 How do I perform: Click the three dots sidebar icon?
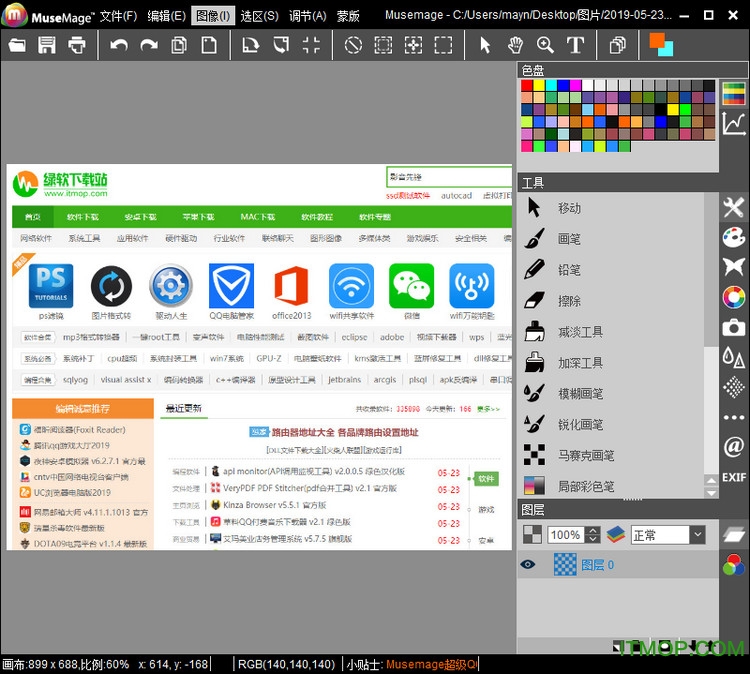tap(734, 417)
